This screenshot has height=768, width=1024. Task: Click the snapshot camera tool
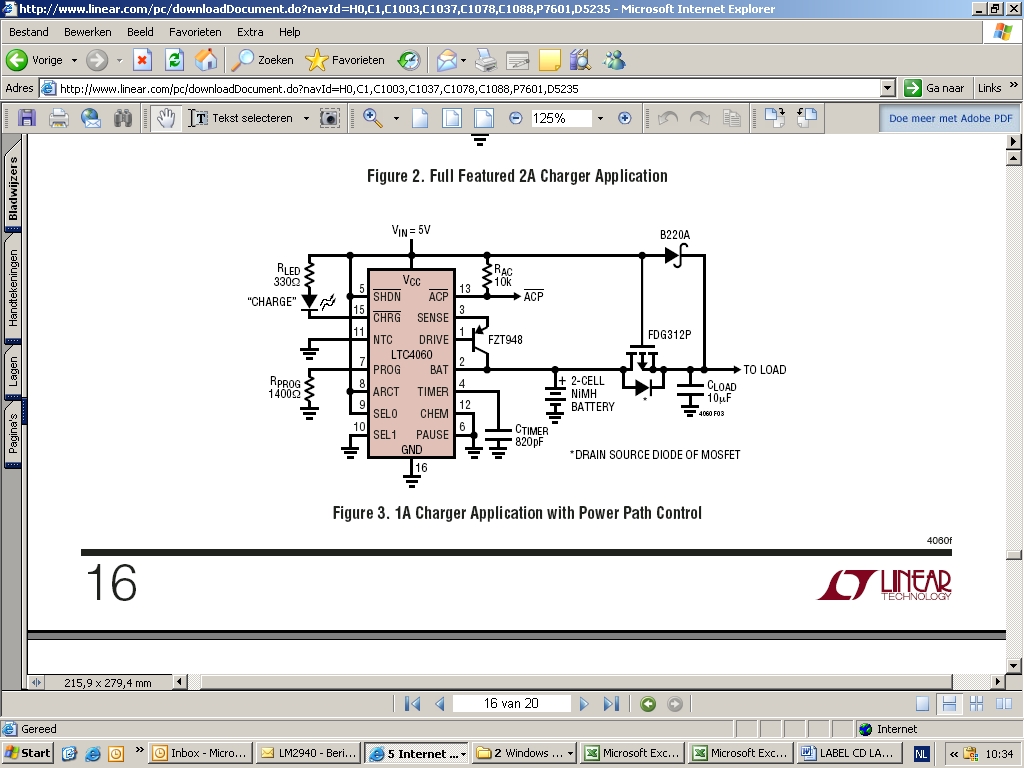329,118
